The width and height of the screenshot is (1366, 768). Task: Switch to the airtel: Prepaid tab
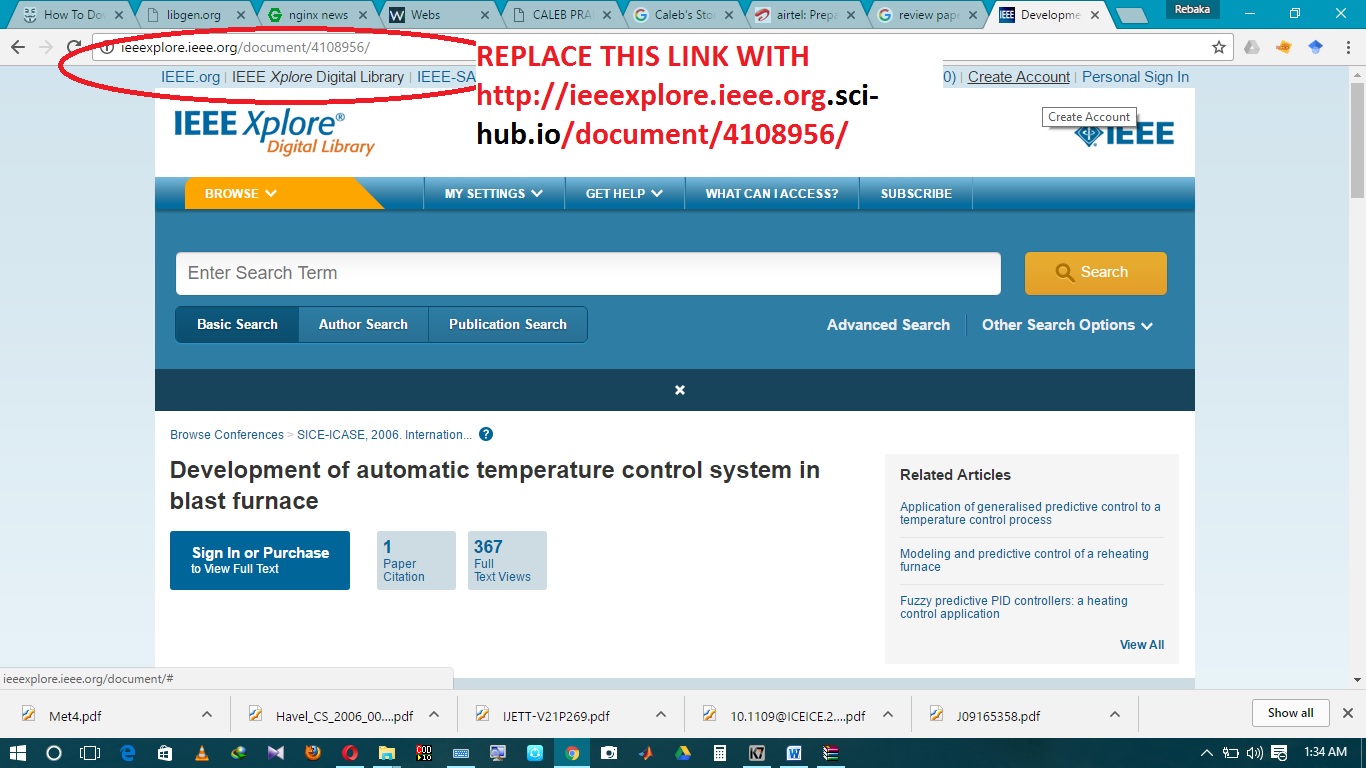tap(808, 15)
